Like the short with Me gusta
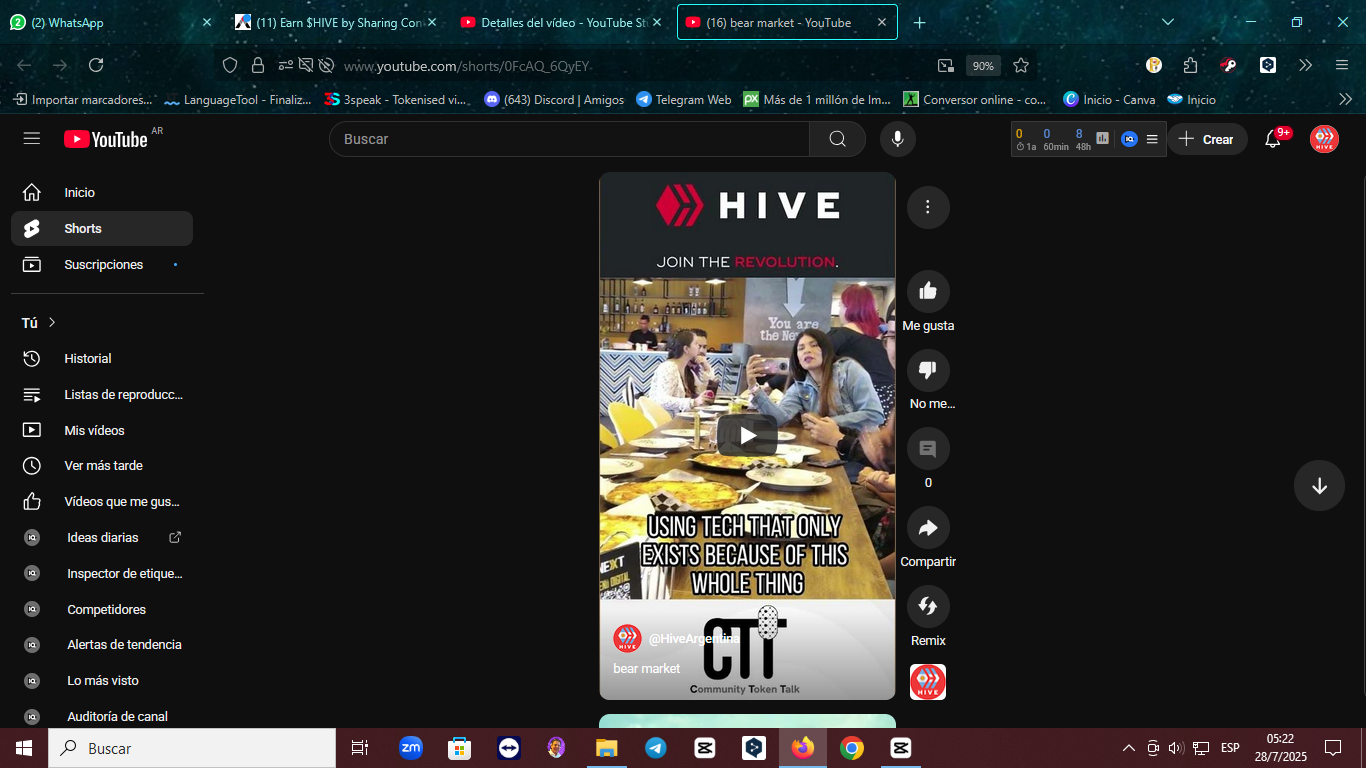Screen dimensions: 1366x768 coord(928,291)
